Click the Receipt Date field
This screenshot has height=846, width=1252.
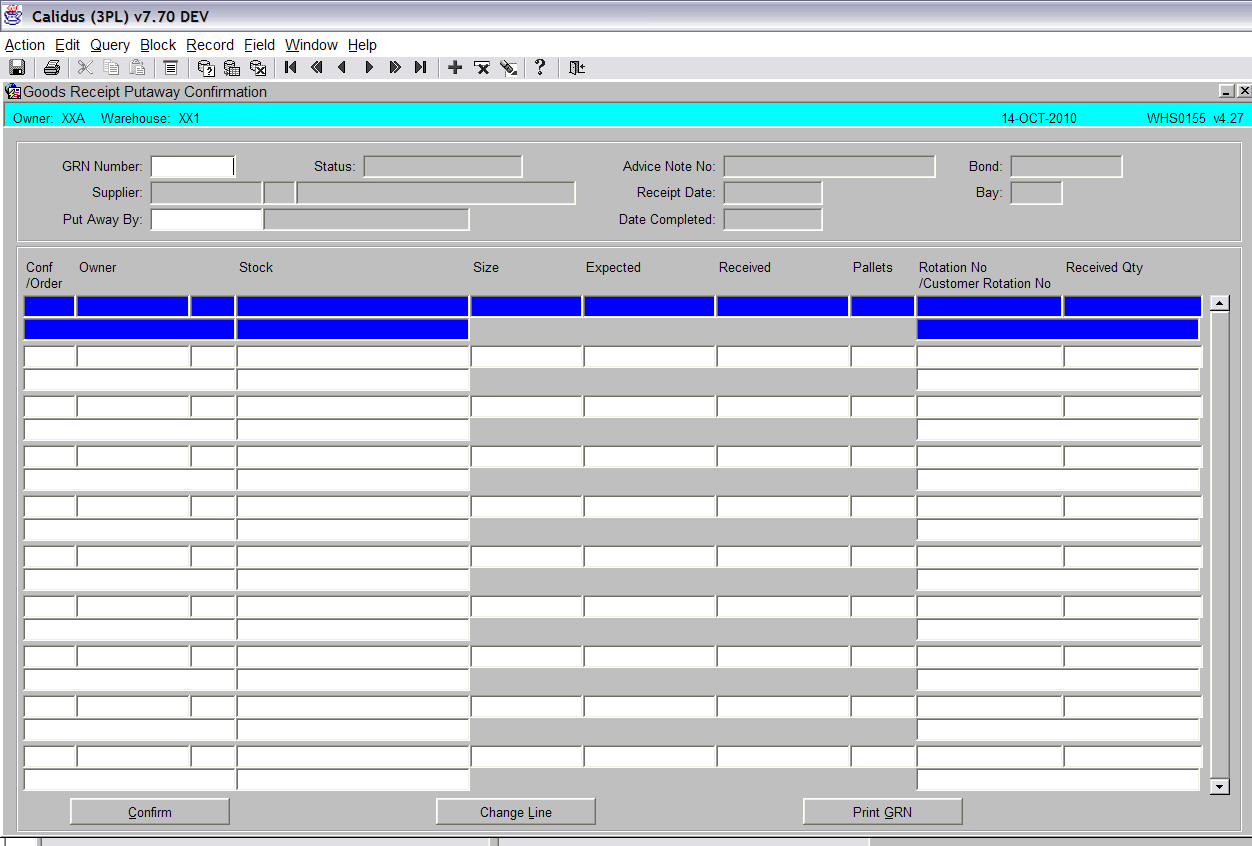coord(773,193)
